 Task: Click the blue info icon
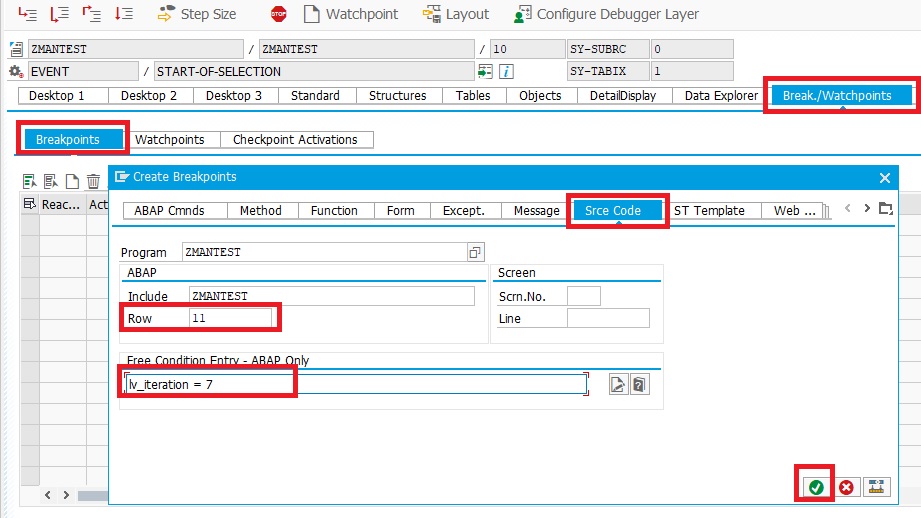(x=506, y=72)
